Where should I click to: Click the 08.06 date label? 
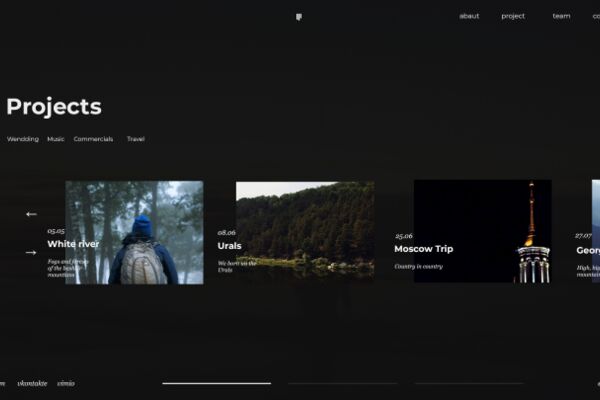(x=227, y=232)
